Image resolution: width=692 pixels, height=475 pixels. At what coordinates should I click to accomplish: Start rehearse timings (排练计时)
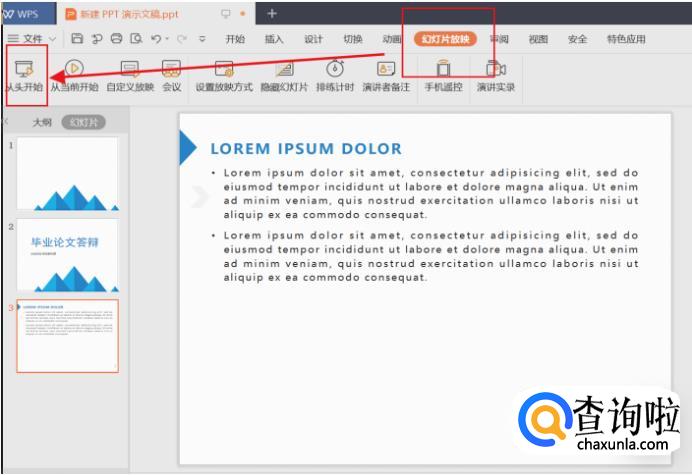(335, 76)
